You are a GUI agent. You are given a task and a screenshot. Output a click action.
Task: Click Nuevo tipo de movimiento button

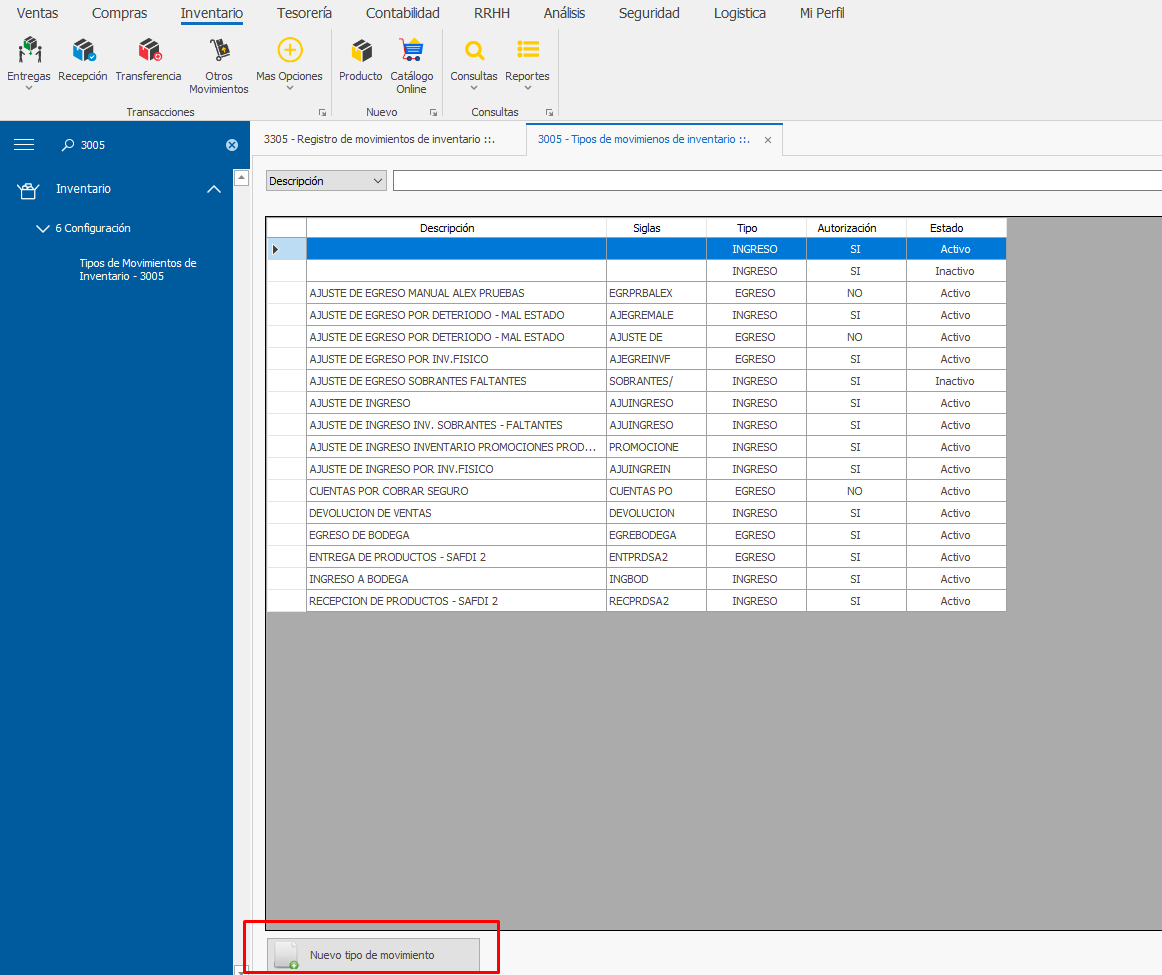(x=373, y=955)
